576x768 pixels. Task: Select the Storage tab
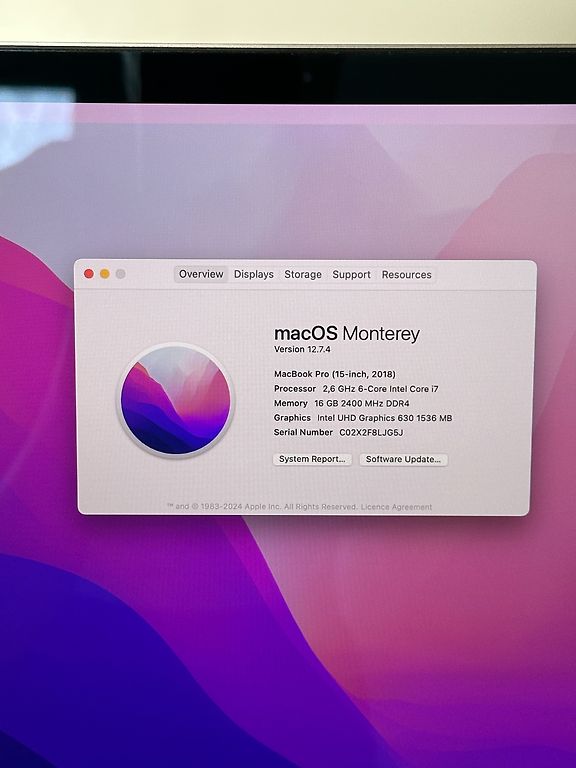303,275
